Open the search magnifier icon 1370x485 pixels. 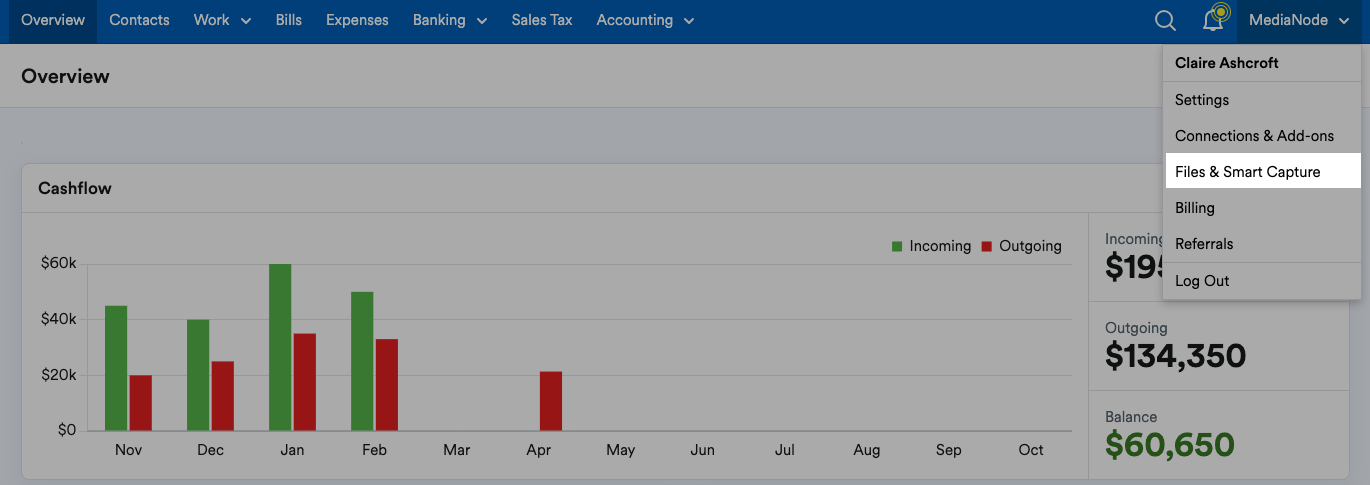(x=1165, y=21)
